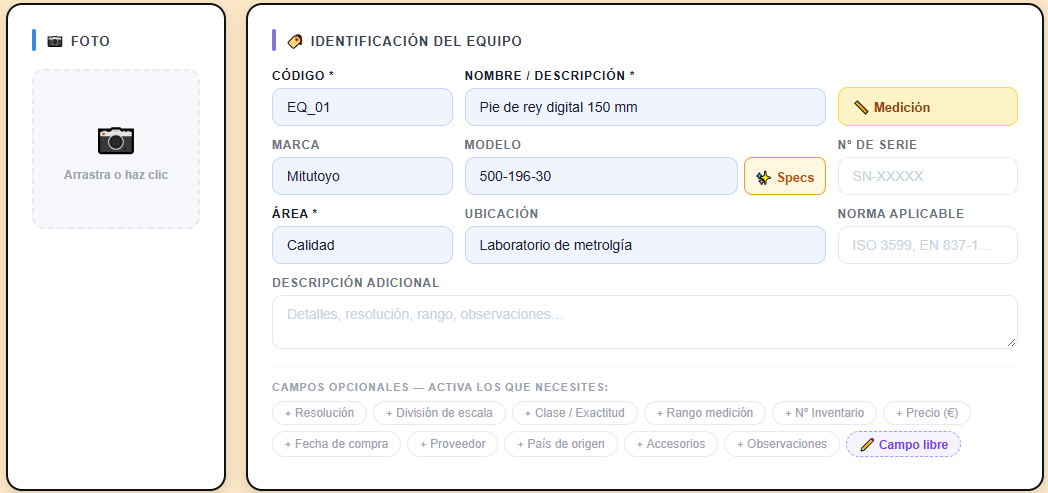This screenshot has width=1048, height=493.
Task: Click the Norma aplicable label
Action: 901,214
